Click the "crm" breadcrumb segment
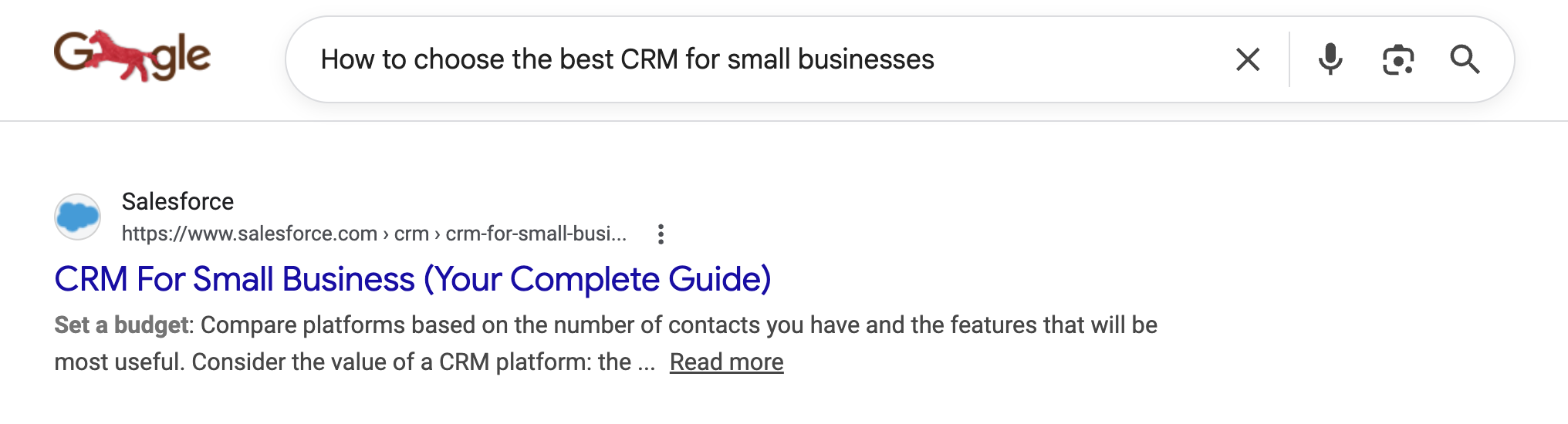 coord(411,234)
